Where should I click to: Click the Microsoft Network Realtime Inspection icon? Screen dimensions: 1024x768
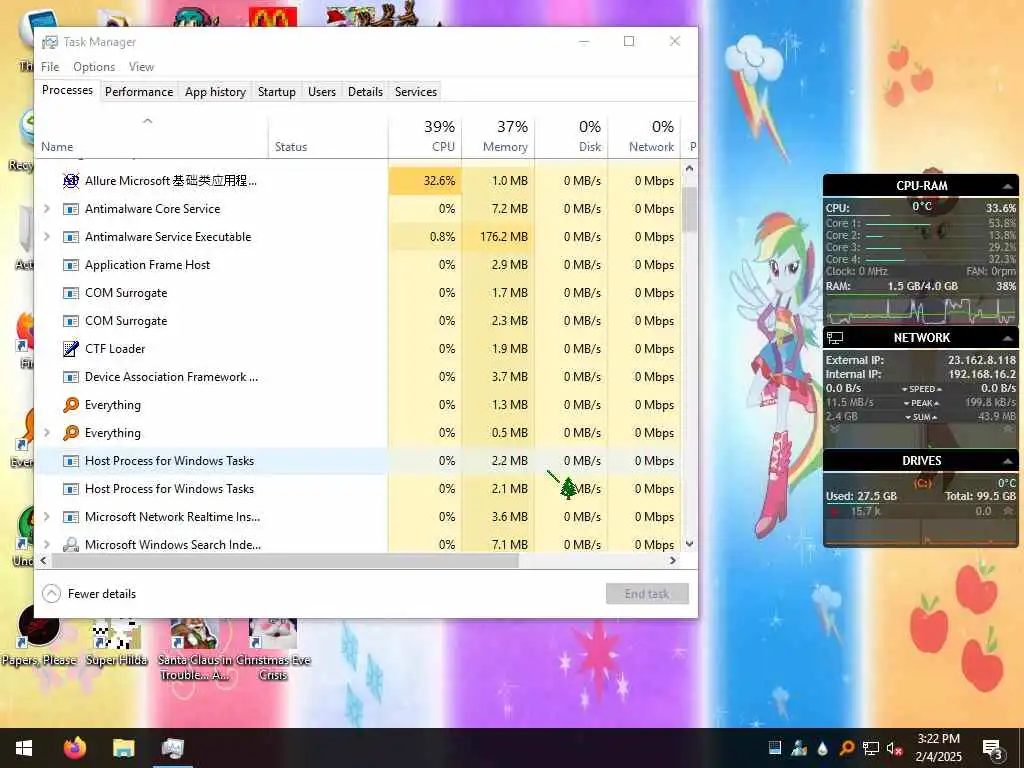point(71,517)
